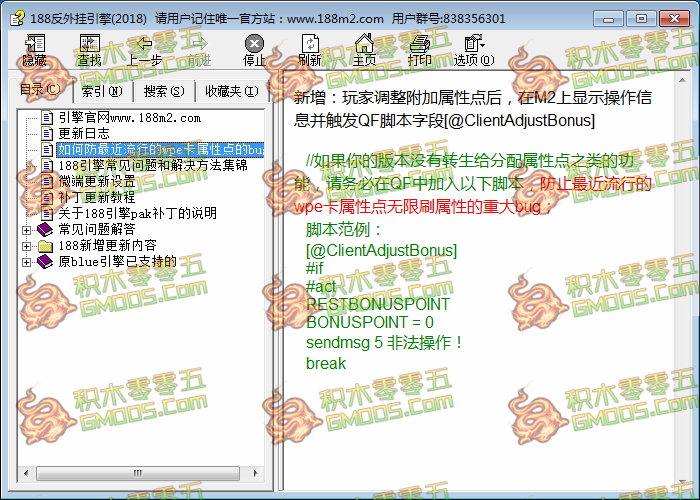The image size is (700, 500).
Task: Click the break script line
Action: click(x=326, y=363)
